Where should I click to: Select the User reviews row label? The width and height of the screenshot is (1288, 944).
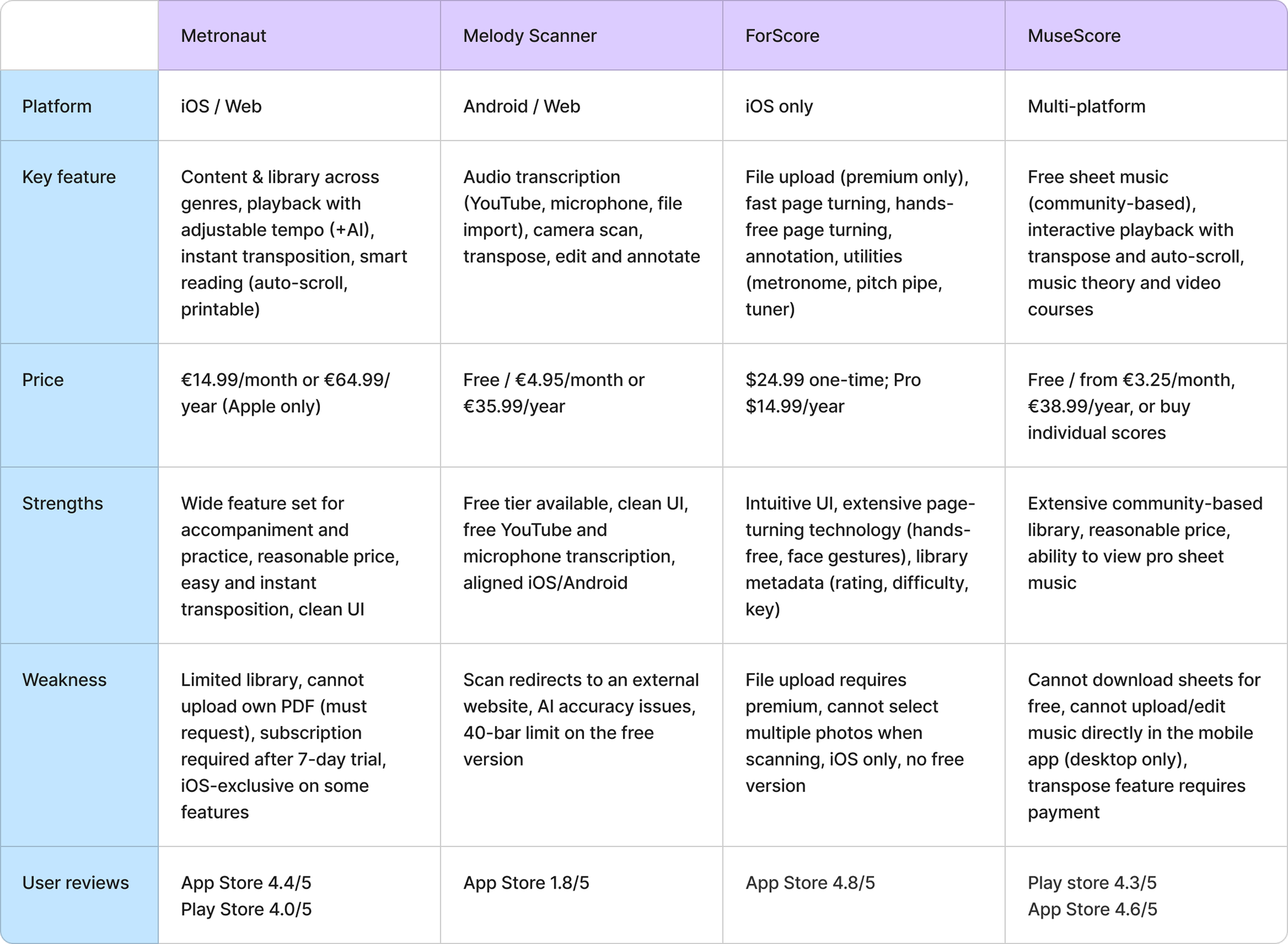(x=79, y=895)
